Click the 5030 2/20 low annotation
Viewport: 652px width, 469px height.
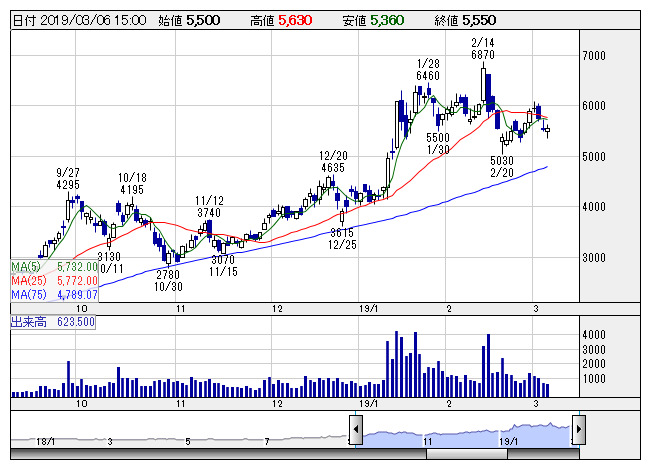pos(502,166)
